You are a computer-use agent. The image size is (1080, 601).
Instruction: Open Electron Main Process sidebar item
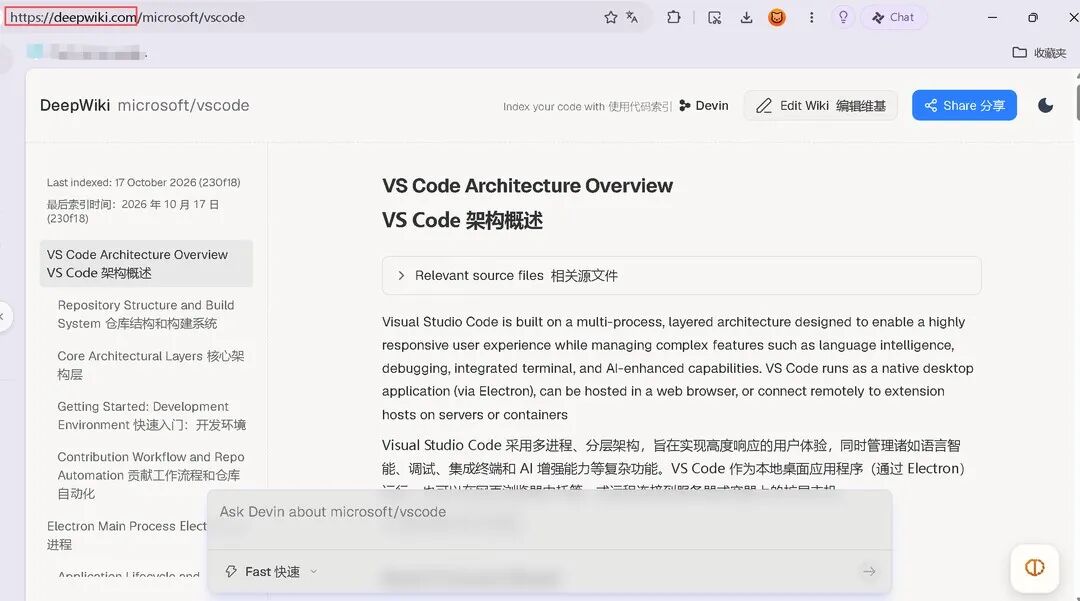(x=127, y=535)
